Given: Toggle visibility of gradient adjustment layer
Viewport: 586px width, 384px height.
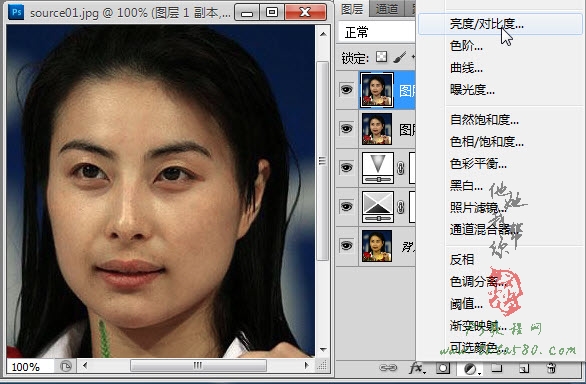Looking at the screenshot, I should 346,168.
